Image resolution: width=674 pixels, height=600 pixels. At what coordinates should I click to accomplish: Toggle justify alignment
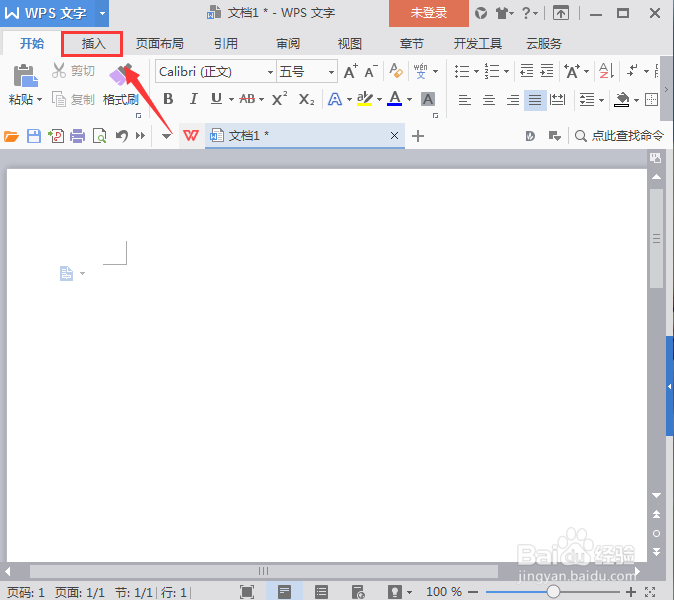[x=535, y=100]
